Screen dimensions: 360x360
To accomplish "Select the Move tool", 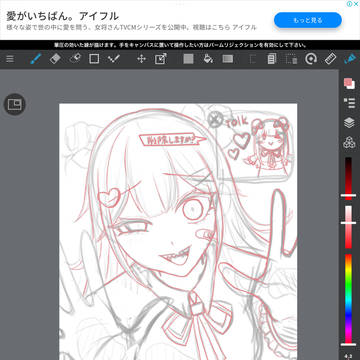I will (x=141, y=59).
